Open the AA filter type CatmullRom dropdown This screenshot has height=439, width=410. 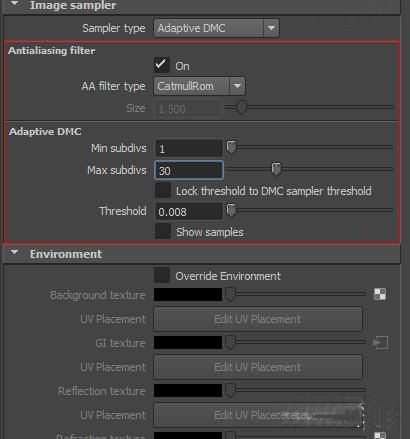point(199,86)
